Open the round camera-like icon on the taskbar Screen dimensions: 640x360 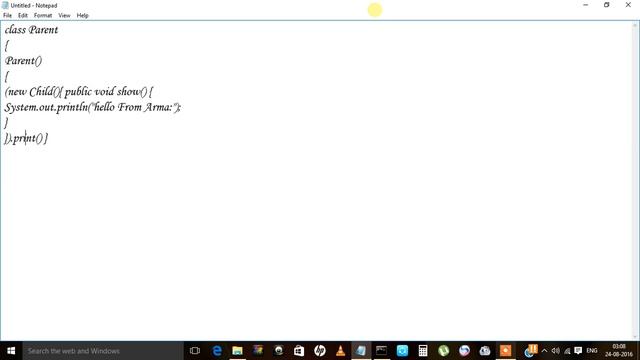pyautogui.click(x=279, y=351)
